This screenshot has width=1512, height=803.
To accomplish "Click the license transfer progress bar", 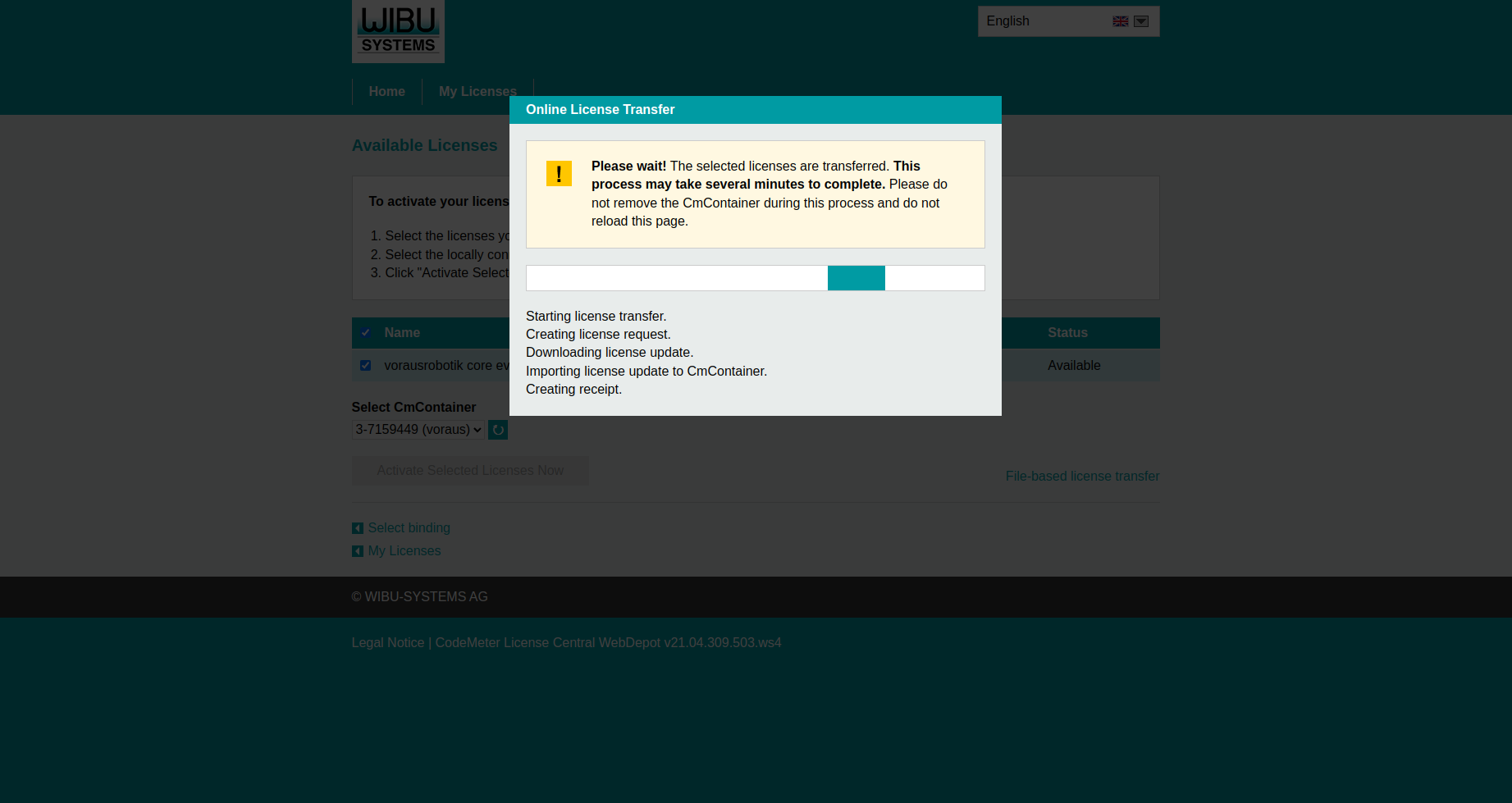I will tap(755, 278).
